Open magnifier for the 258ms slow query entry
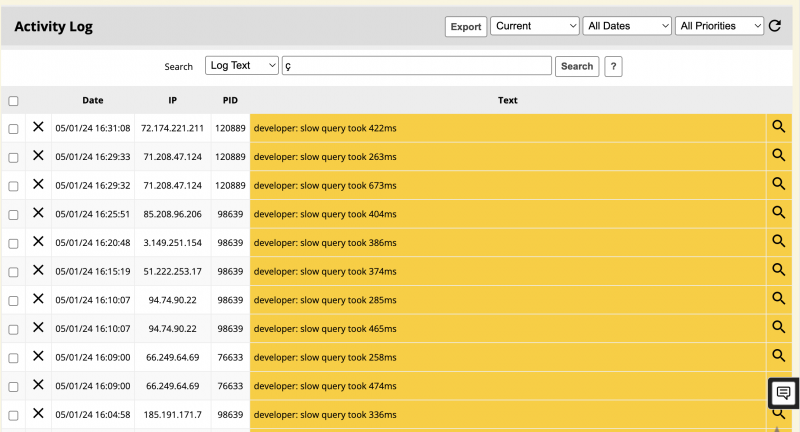Viewport: 800px width, 432px height. 778,356
